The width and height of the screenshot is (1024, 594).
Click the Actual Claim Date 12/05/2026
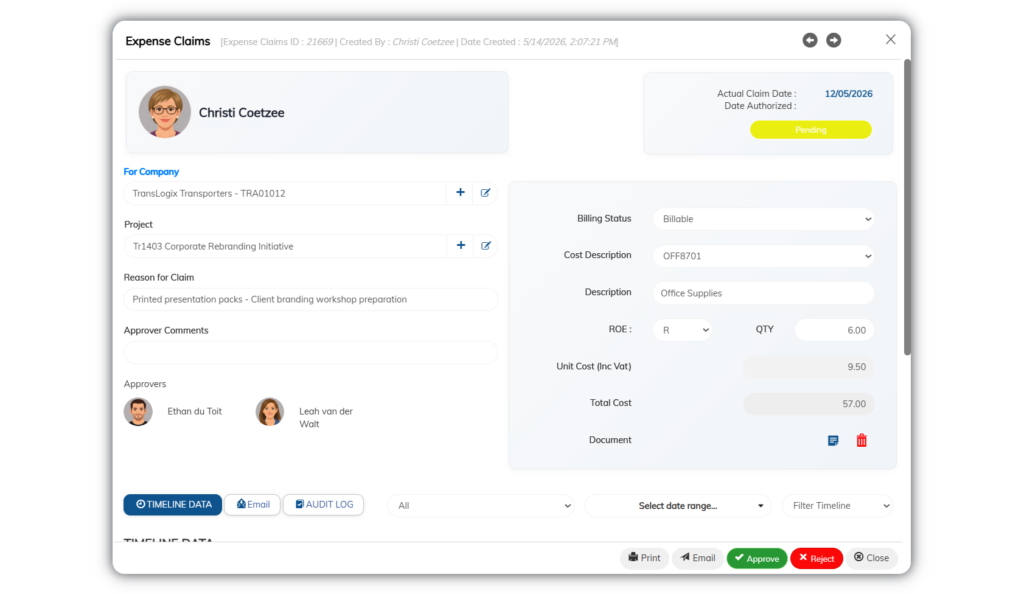[x=848, y=93]
